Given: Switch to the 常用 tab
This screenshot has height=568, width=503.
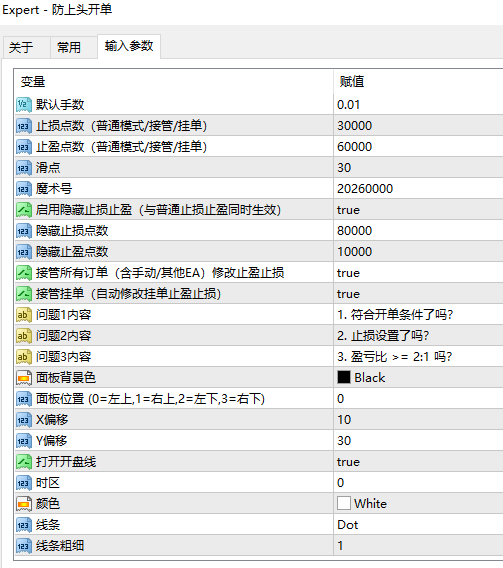Looking at the screenshot, I should click(x=69, y=47).
